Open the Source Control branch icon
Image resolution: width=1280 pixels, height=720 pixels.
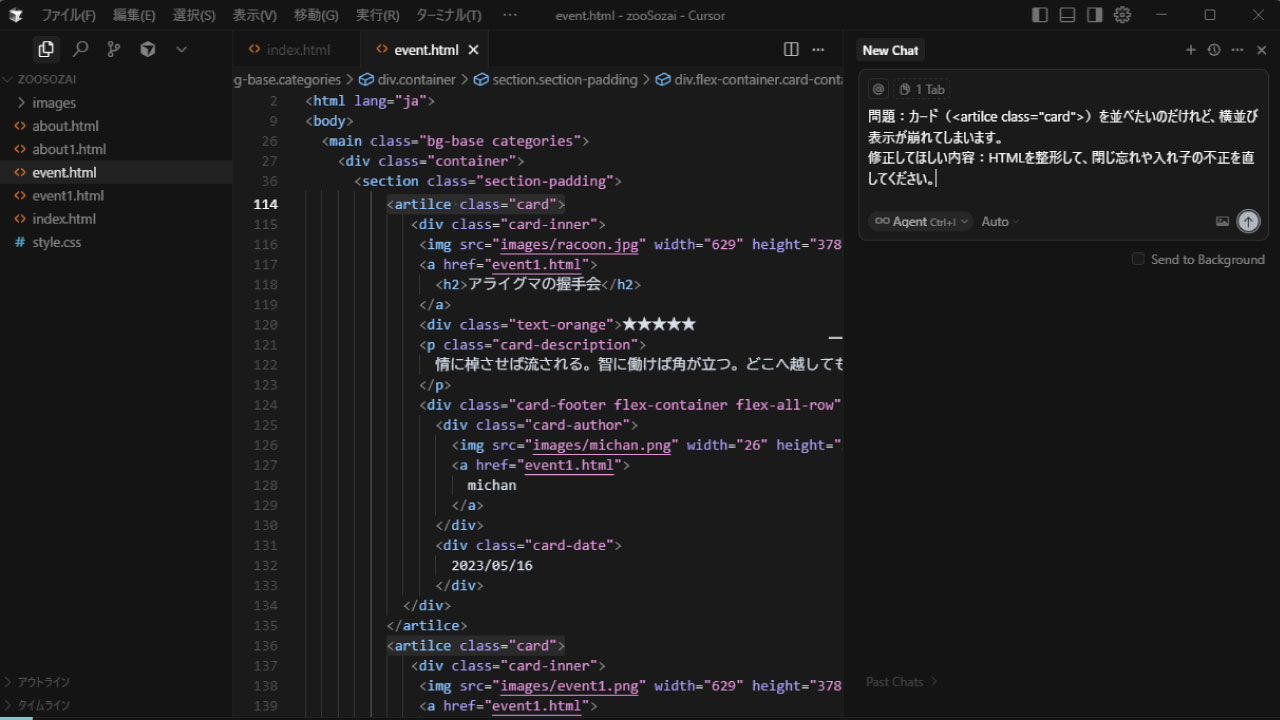point(114,49)
